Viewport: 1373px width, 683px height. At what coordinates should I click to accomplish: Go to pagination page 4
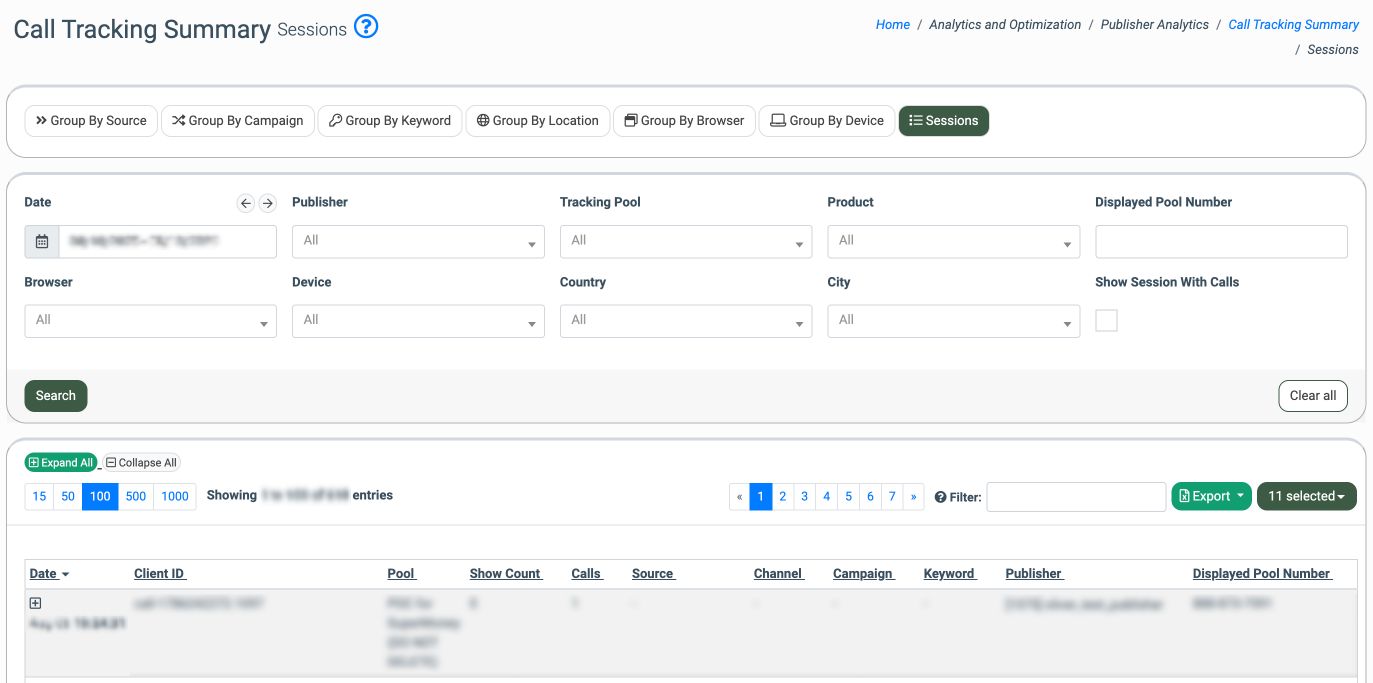pos(827,496)
